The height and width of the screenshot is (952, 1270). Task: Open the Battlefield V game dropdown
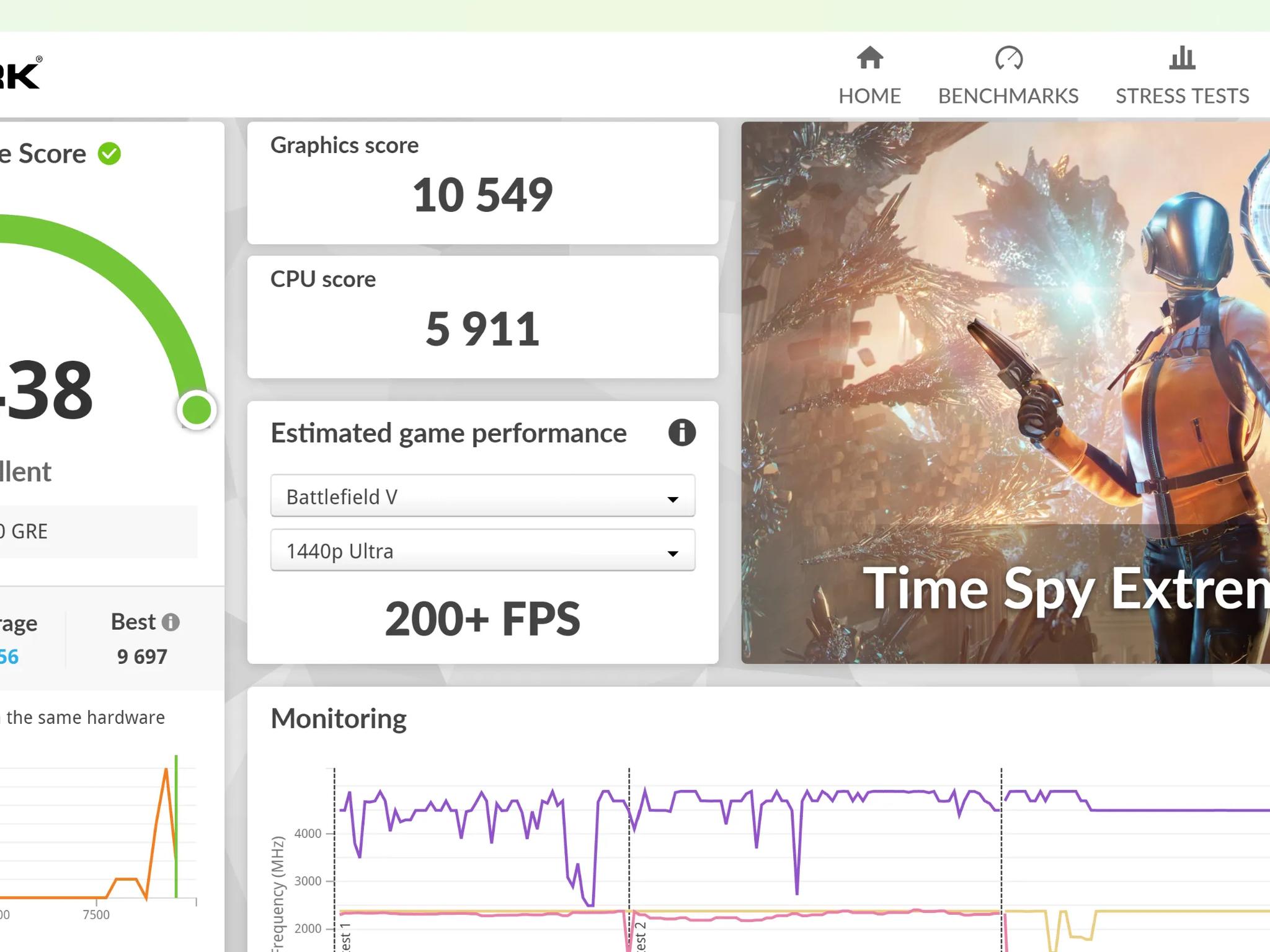(x=471, y=496)
